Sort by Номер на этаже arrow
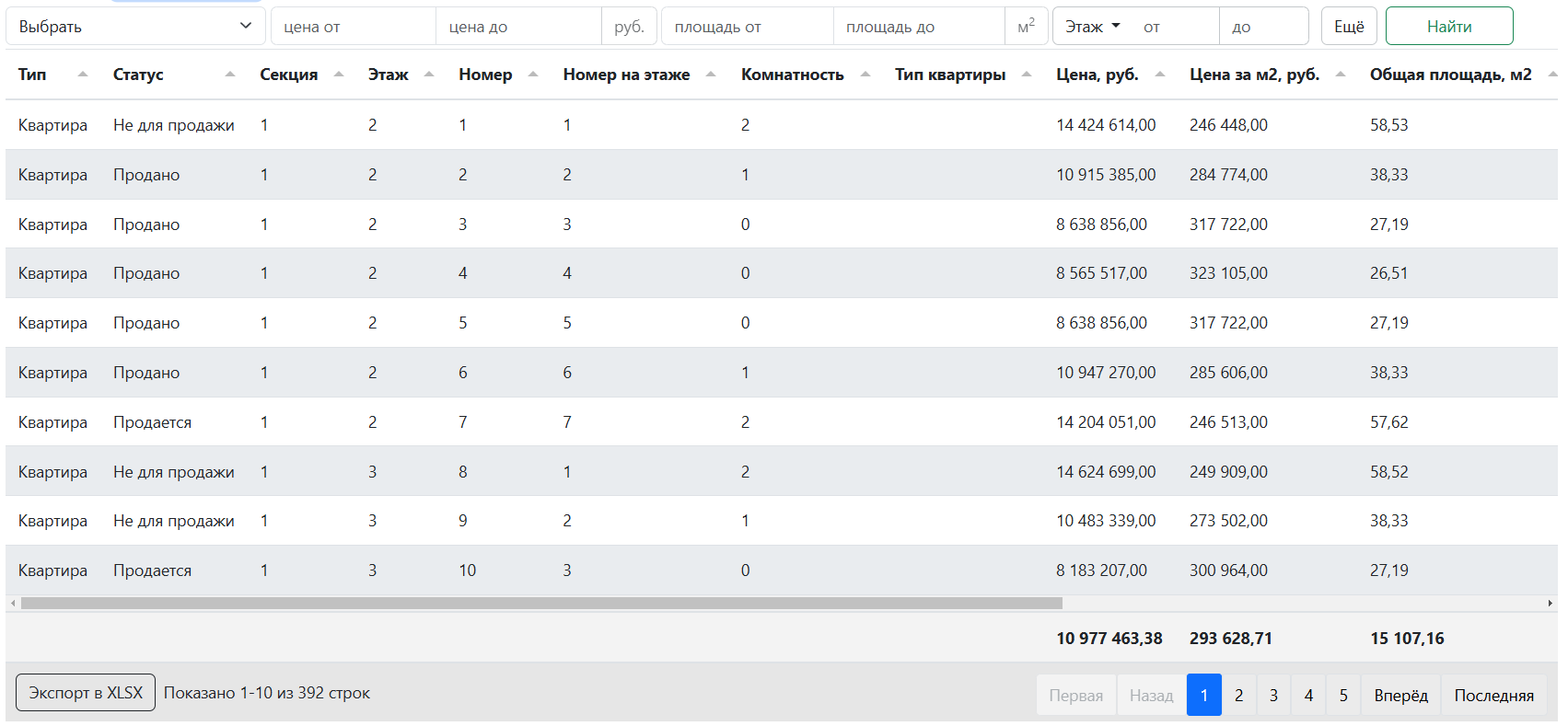Image resolution: width=1568 pixels, height=726 pixels. coord(711,75)
